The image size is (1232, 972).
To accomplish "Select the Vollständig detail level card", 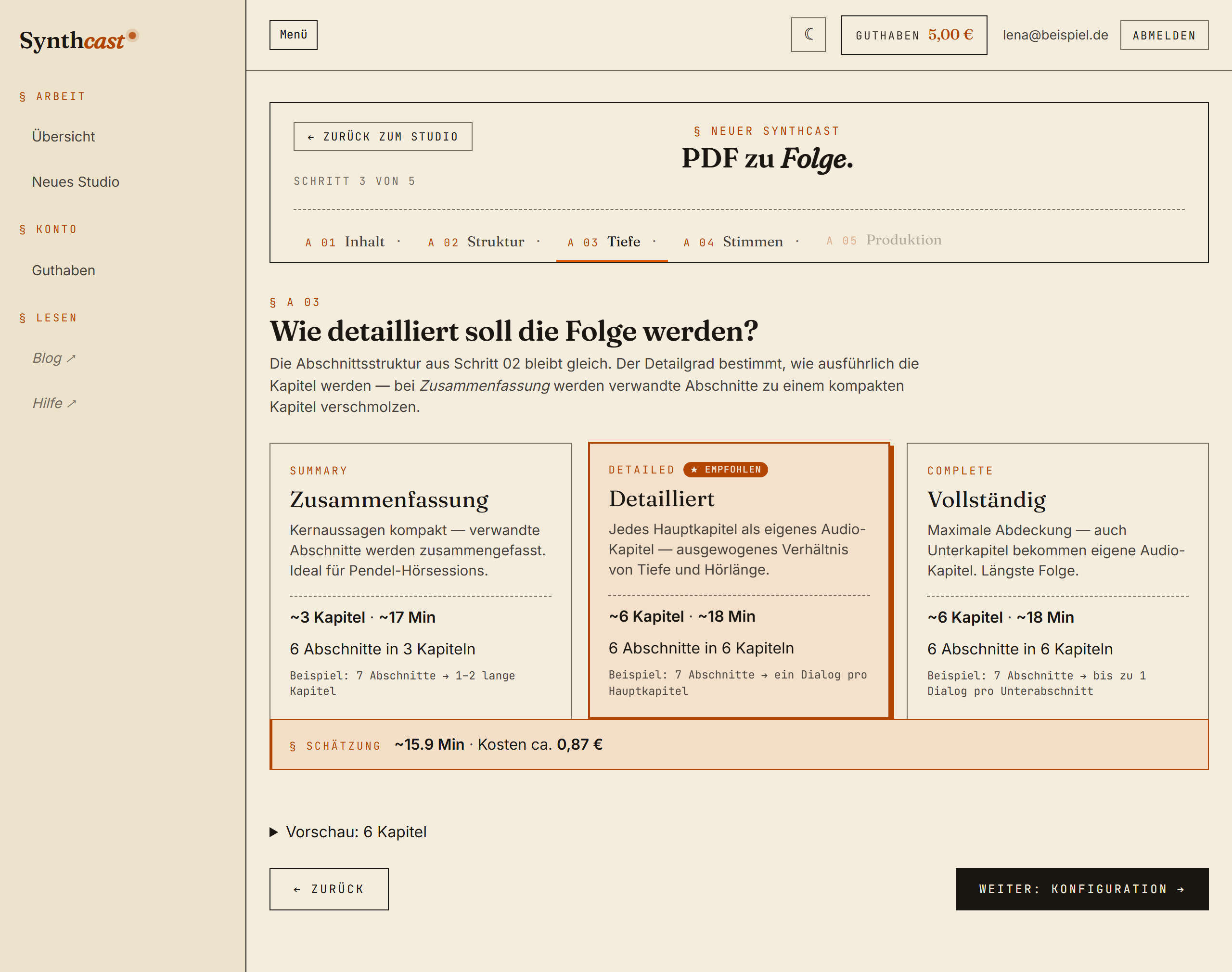I will (1057, 580).
